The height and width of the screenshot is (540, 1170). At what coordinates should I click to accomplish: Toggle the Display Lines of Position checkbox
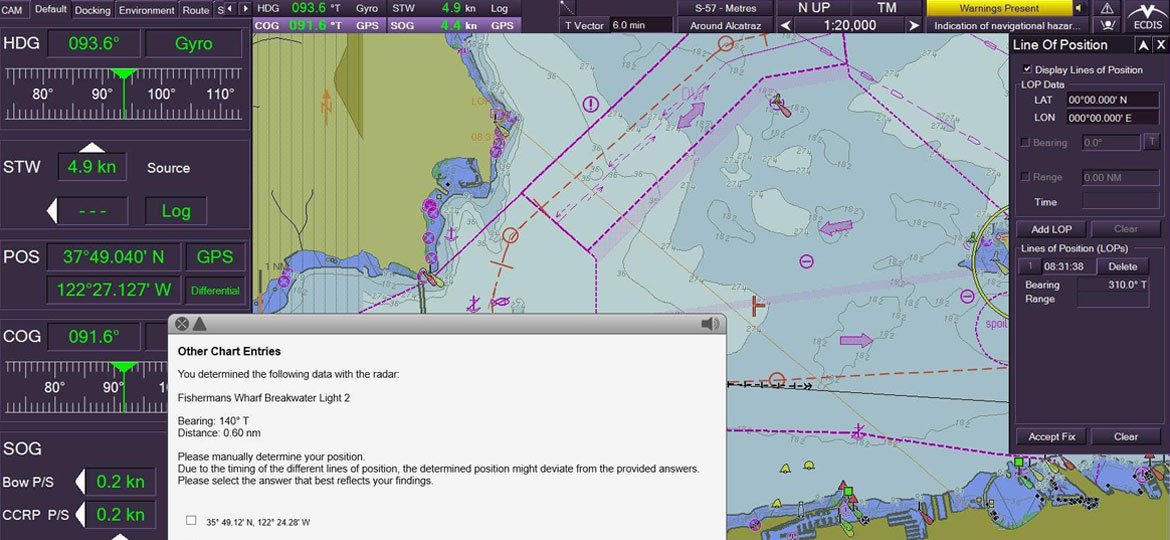point(1027,69)
